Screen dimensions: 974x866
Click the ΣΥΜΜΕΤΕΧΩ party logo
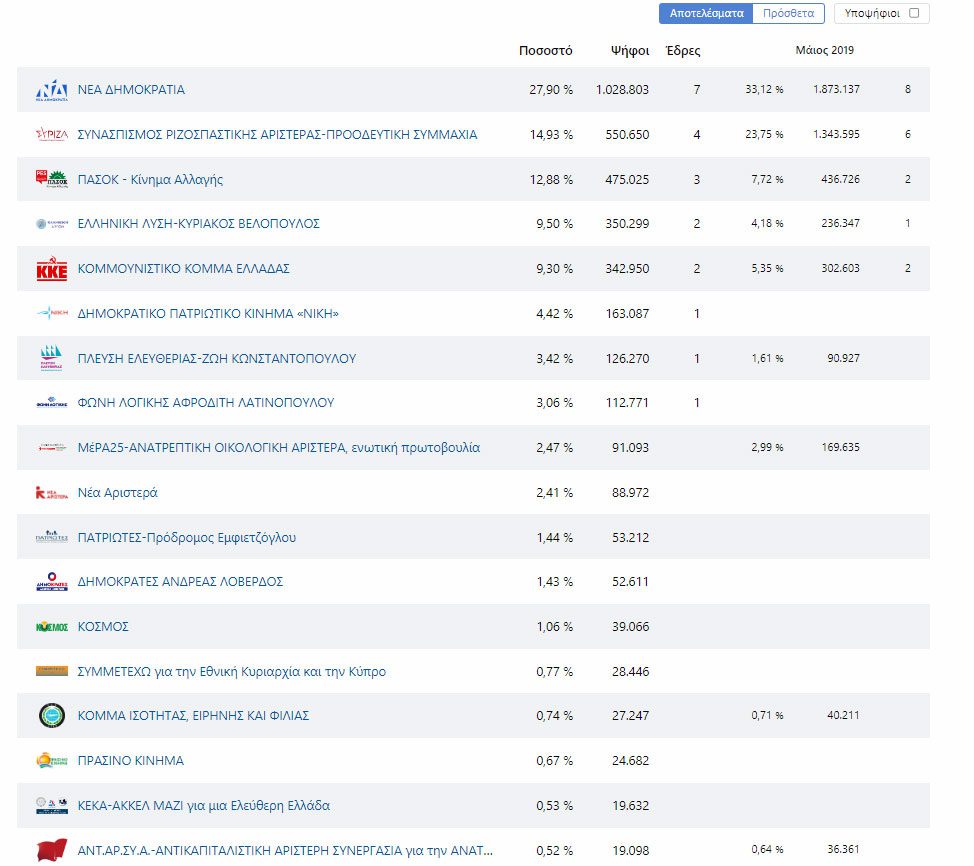tap(52, 671)
